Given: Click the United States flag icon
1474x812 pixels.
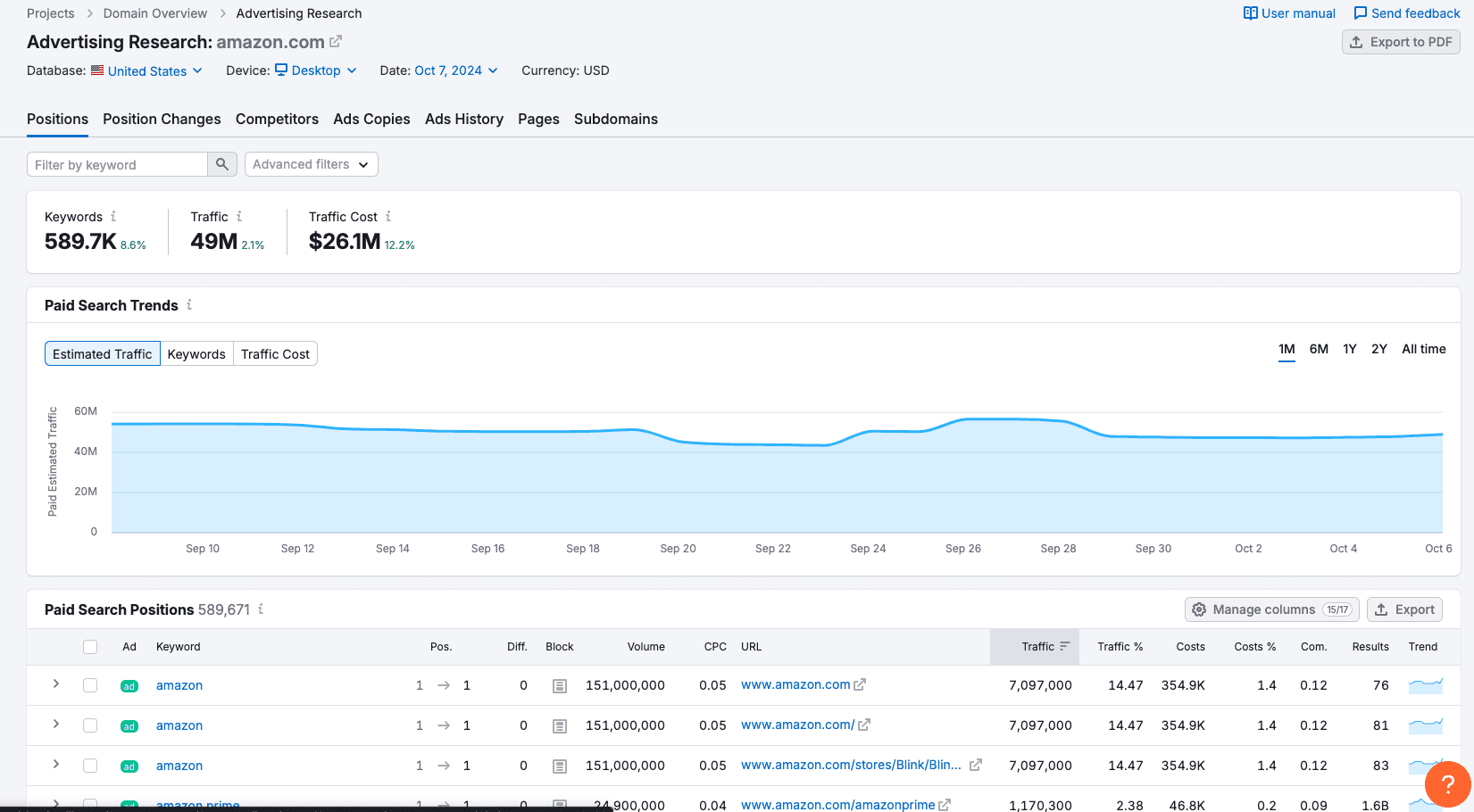Looking at the screenshot, I should (x=97, y=70).
